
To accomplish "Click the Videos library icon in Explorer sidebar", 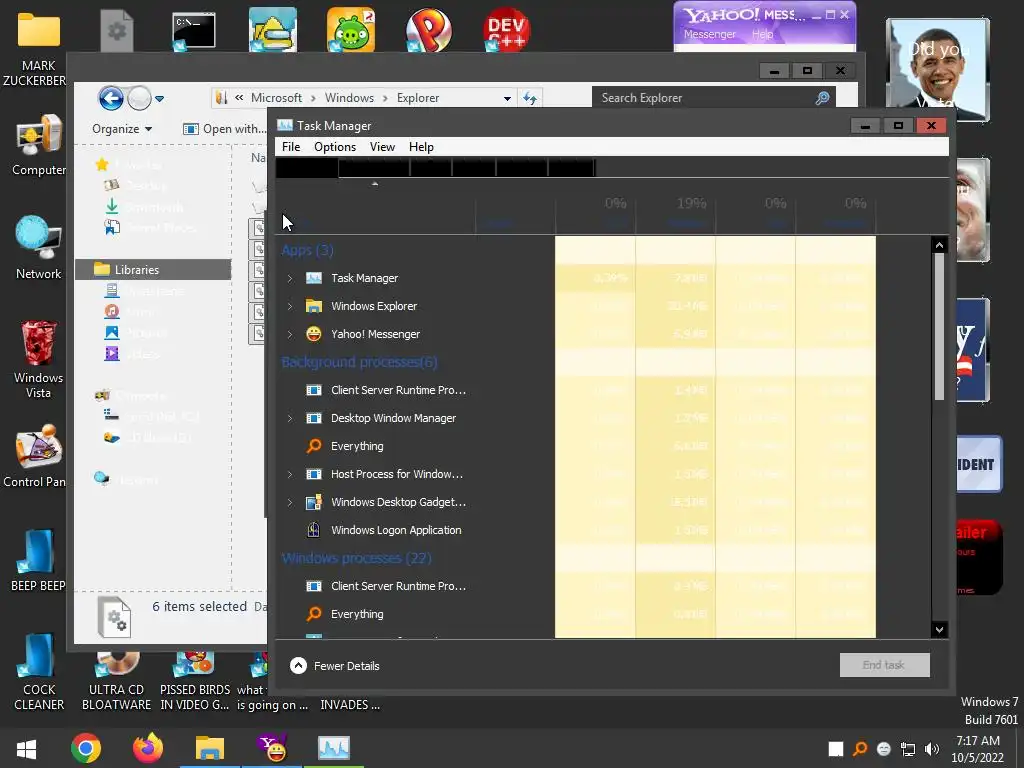I will pos(112,353).
